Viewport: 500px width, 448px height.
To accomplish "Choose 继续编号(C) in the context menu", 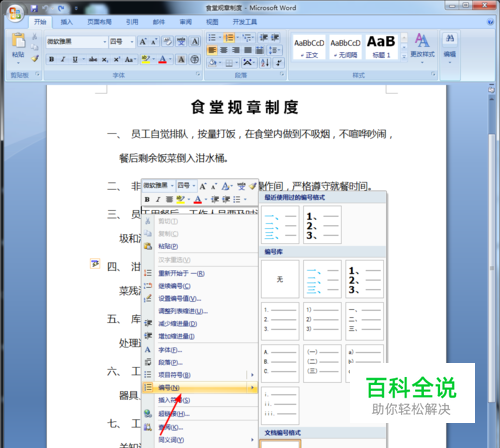I will pyautogui.click(x=200, y=286).
